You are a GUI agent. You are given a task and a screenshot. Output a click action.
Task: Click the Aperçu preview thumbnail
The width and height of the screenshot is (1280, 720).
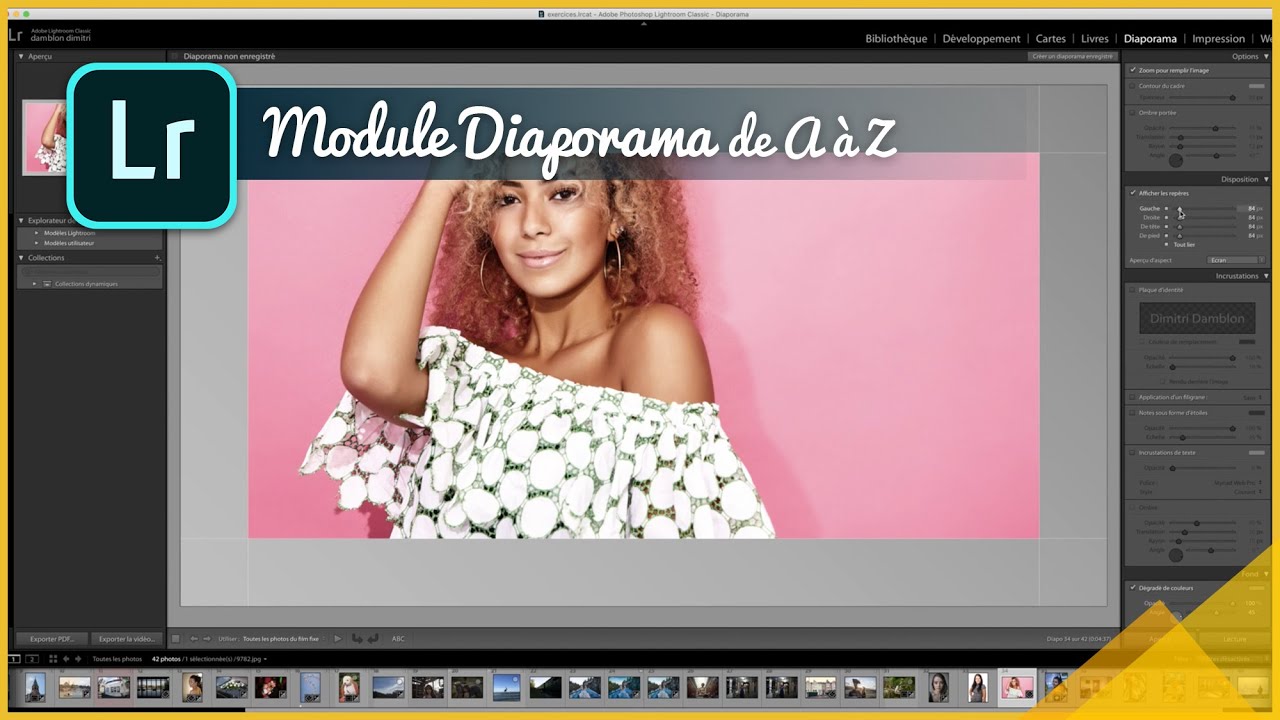coord(44,137)
